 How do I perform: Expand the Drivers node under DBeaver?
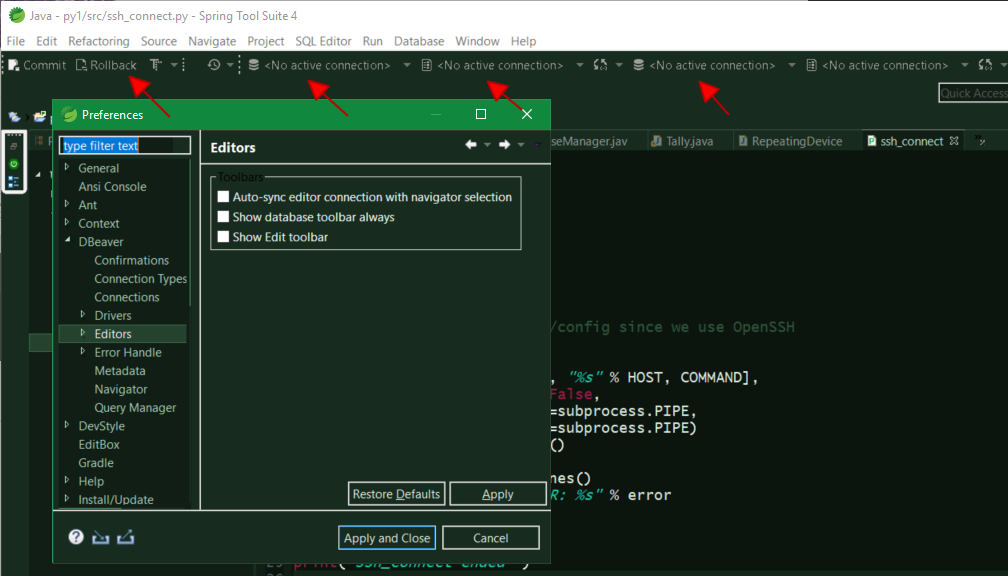click(x=83, y=314)
